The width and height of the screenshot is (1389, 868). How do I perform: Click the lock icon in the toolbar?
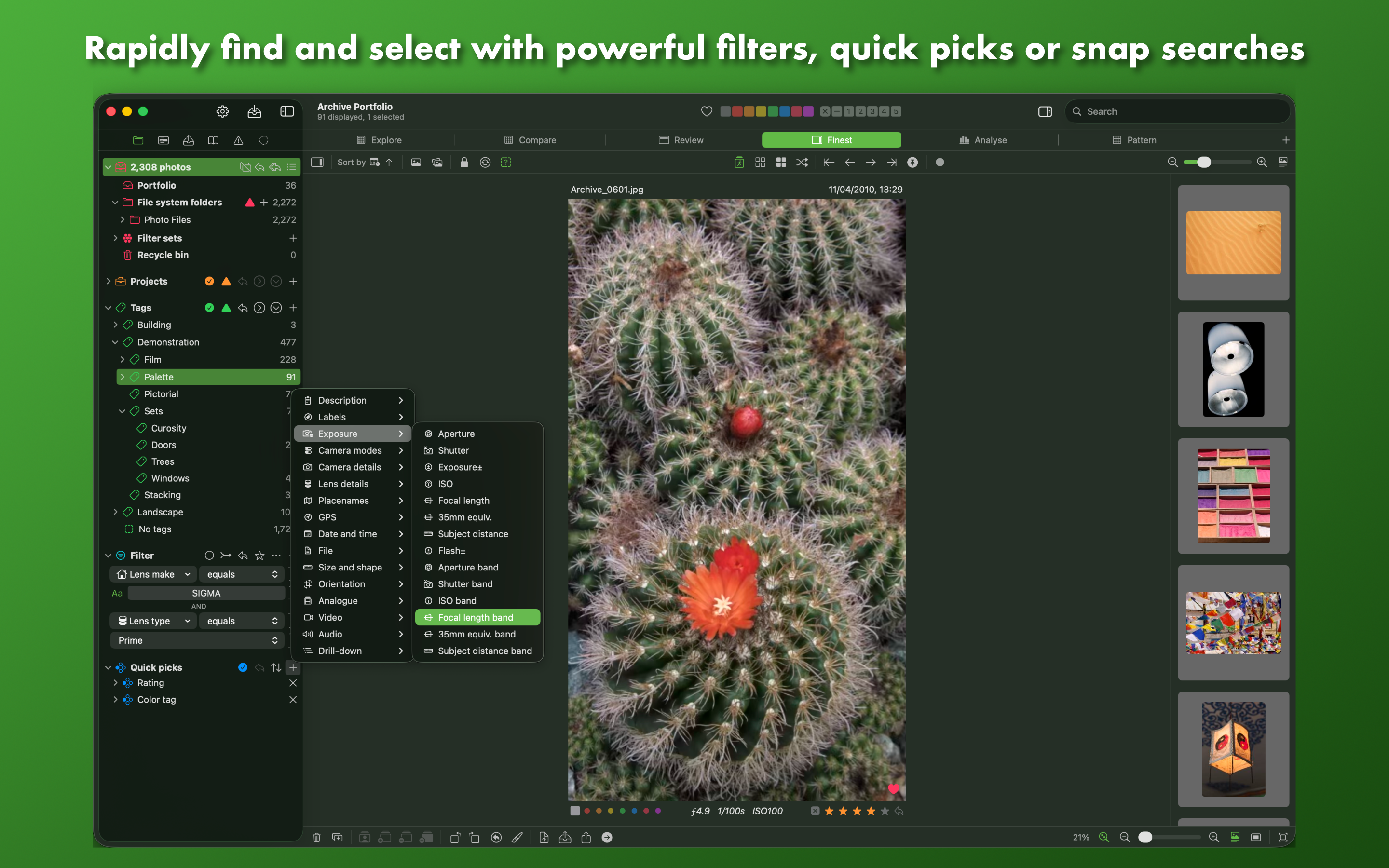pyautogui.click(x=464, y=163)
